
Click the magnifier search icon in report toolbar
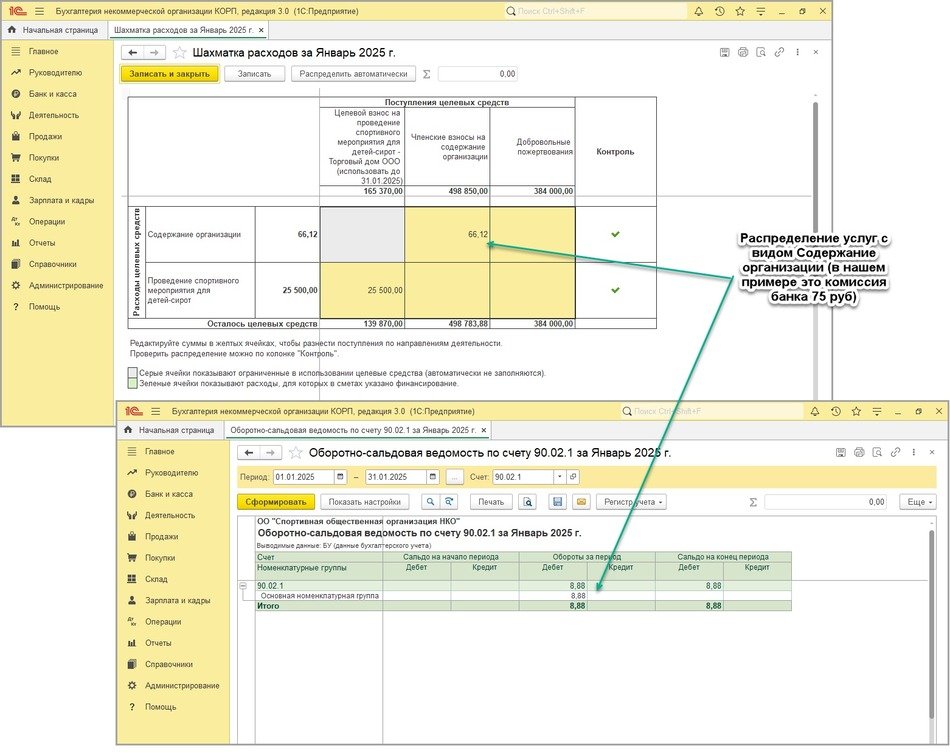pos(430,502)
